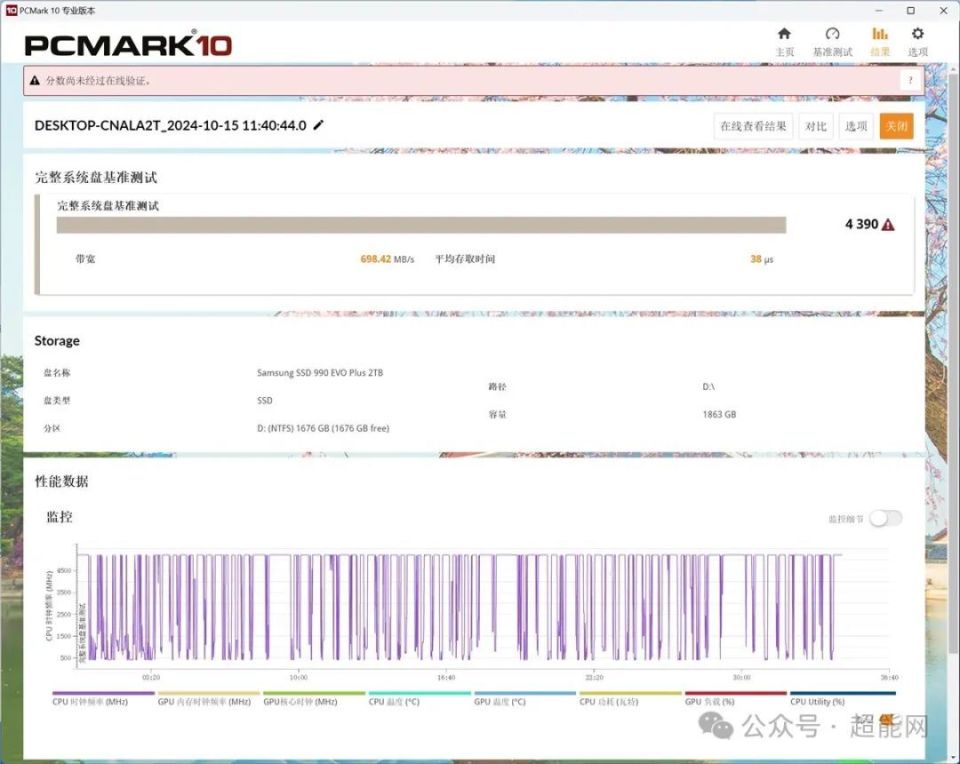This screenshot has width=960, height=764.
Task: Click the full system drive benchmark score bar
Action: pos(421,225)
